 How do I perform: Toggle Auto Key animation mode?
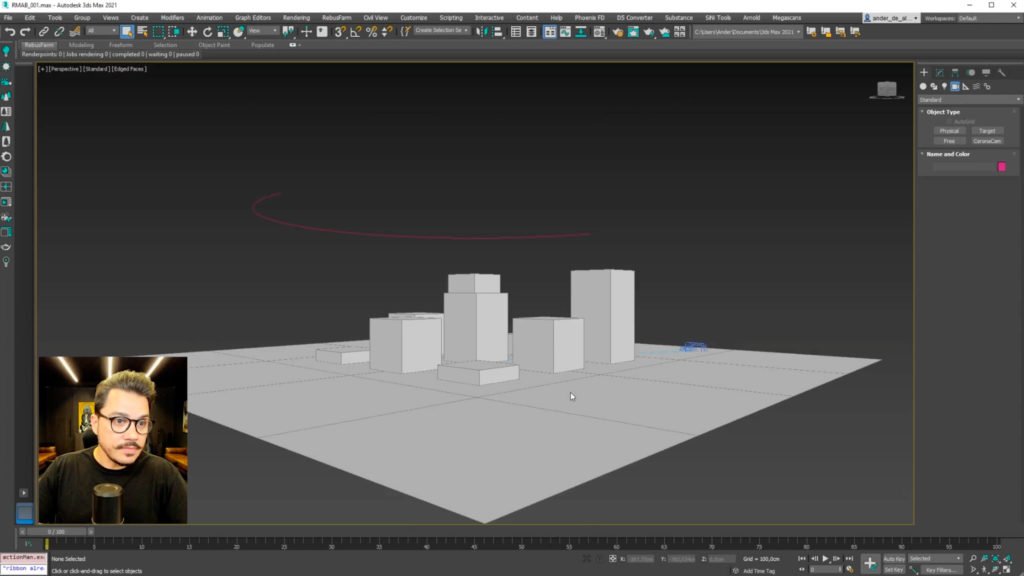[894, 558]
